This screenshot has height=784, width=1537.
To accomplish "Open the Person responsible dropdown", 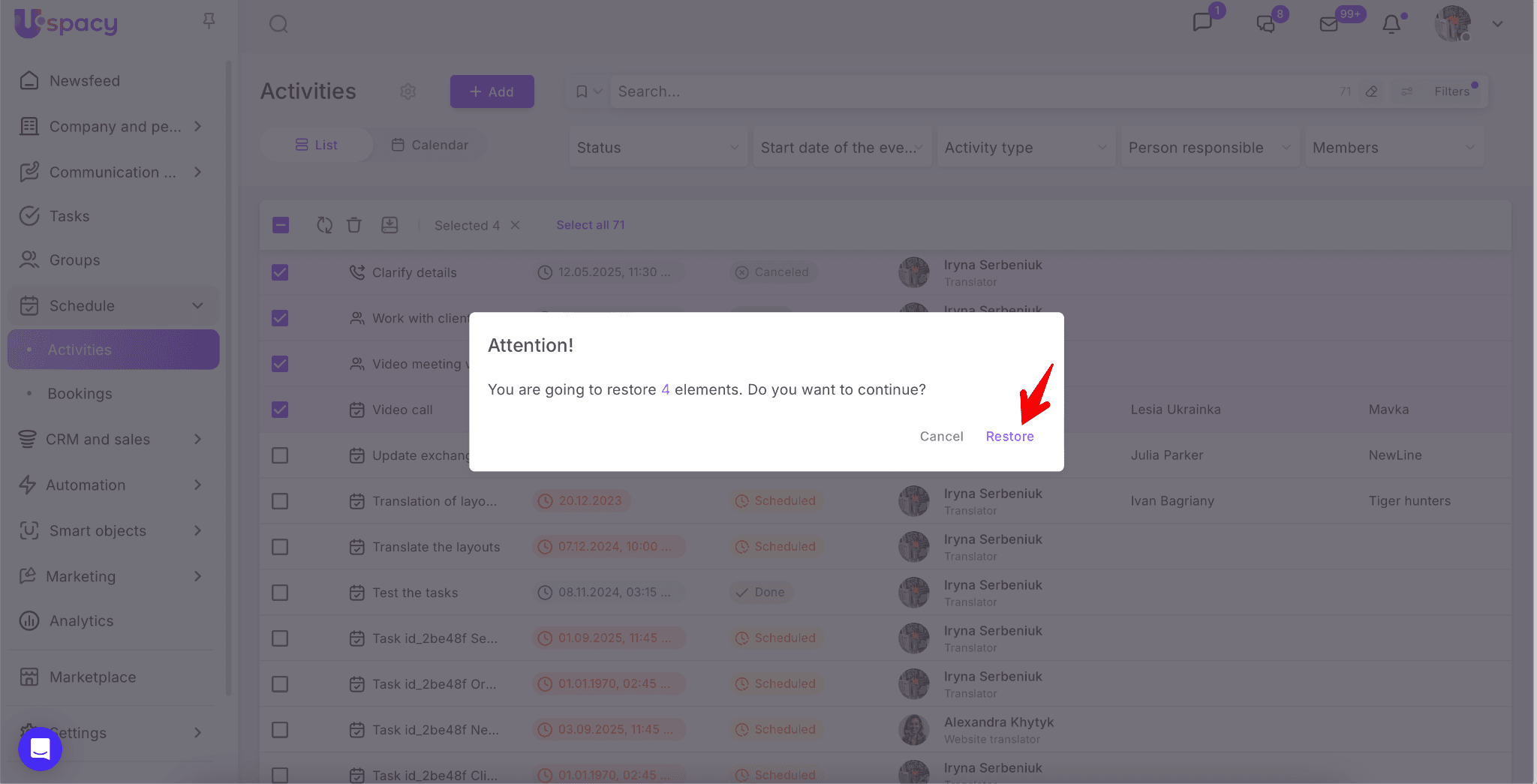I will coord(1210,147).
